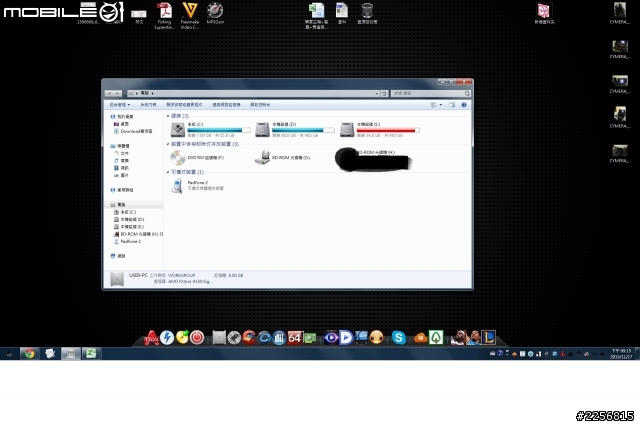The width and height of the screenshot is (640, 424).
Task: Launch Skype from the dock
Action: pyautogui.click(x=399, y=337)
